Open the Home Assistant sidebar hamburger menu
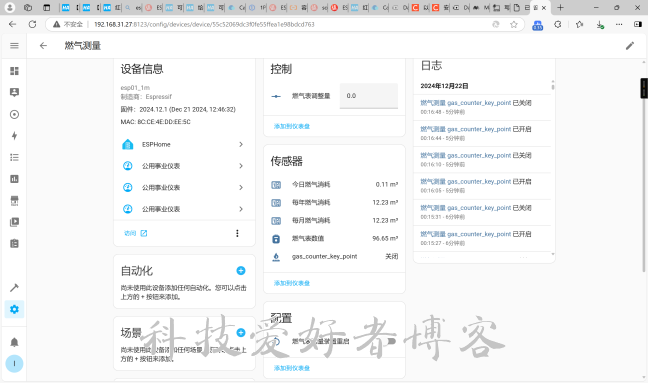The width and height of the screenshot is (648, 383). coord(14,45)
